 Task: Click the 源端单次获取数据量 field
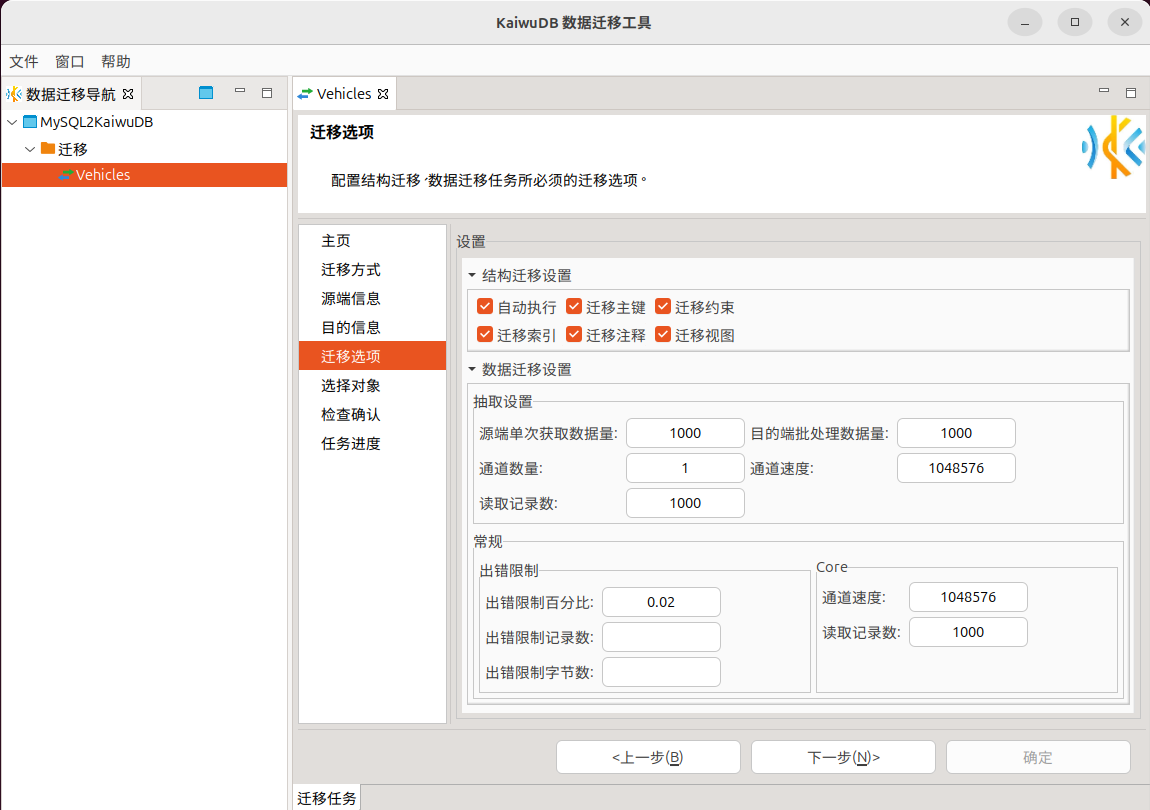(685, 433)
